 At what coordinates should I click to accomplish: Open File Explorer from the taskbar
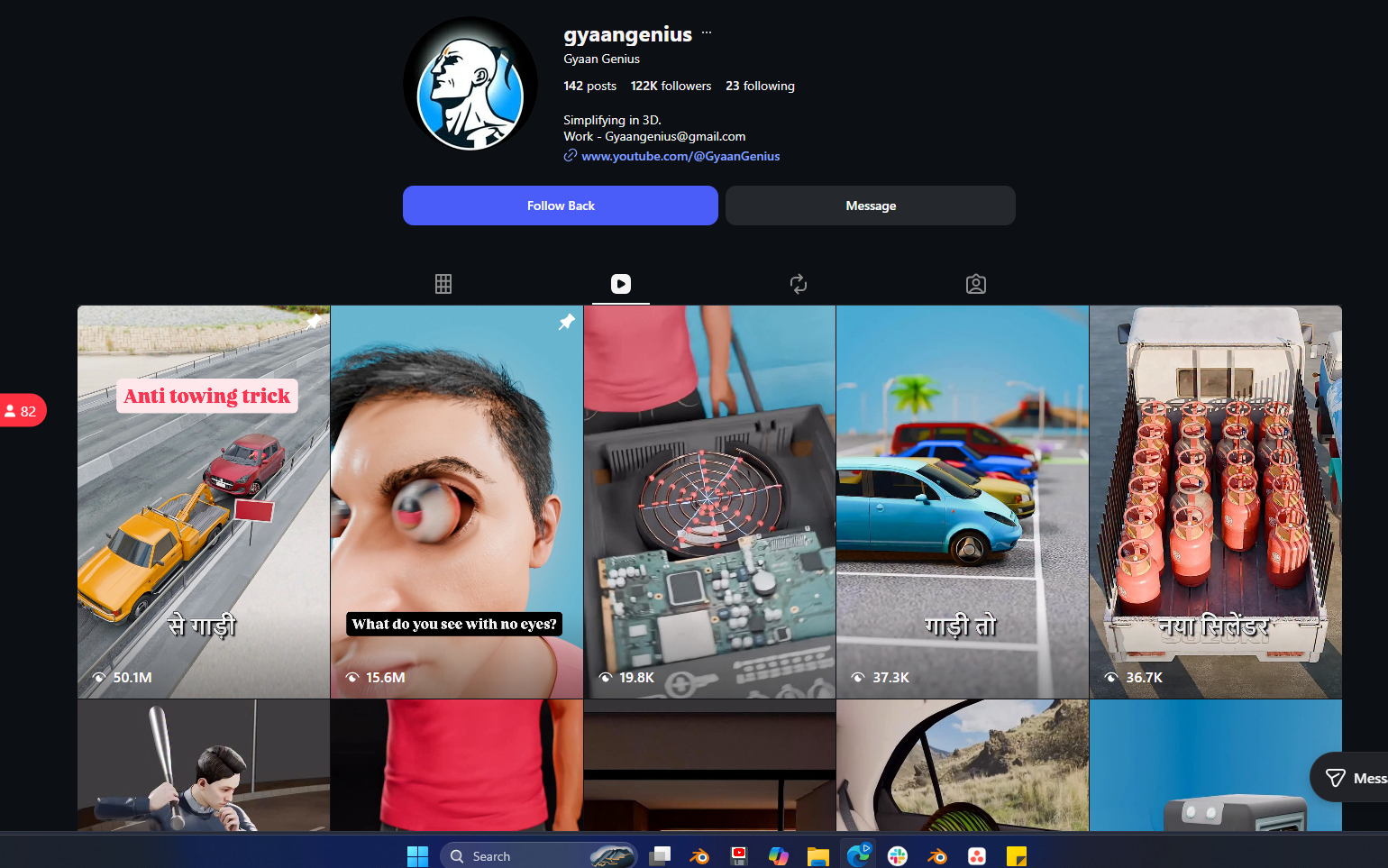[x=818, y=855]
